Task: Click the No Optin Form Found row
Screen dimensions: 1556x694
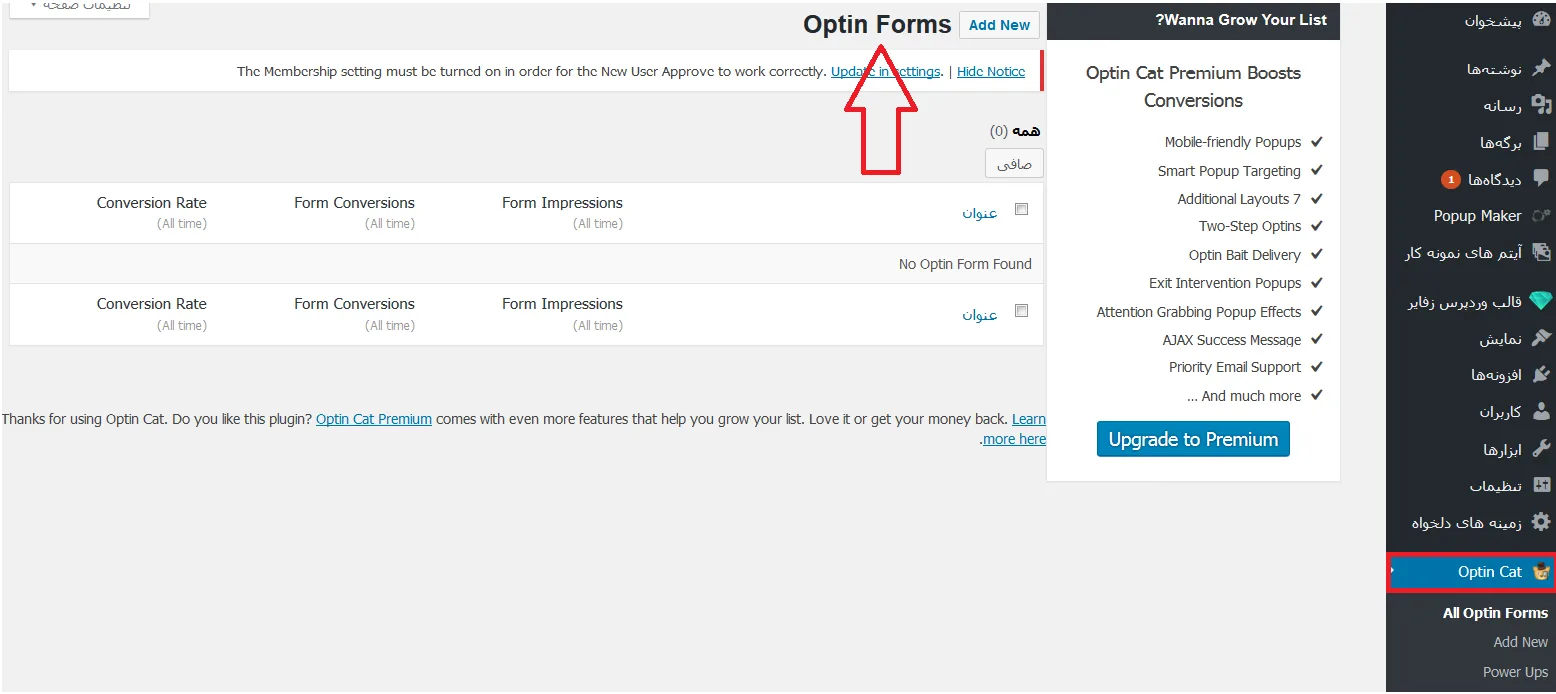Action: pyautogui.click(x=526, y=264)
